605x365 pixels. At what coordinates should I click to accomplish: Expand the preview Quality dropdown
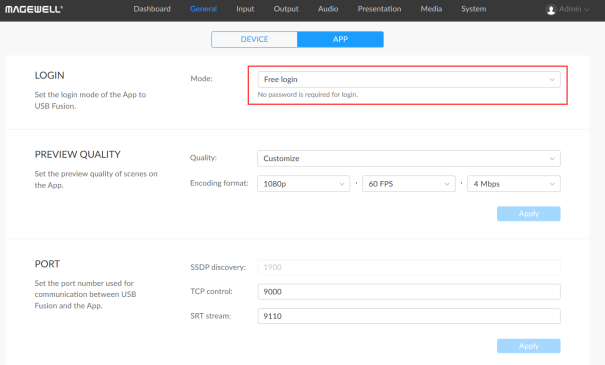point(409,159)
